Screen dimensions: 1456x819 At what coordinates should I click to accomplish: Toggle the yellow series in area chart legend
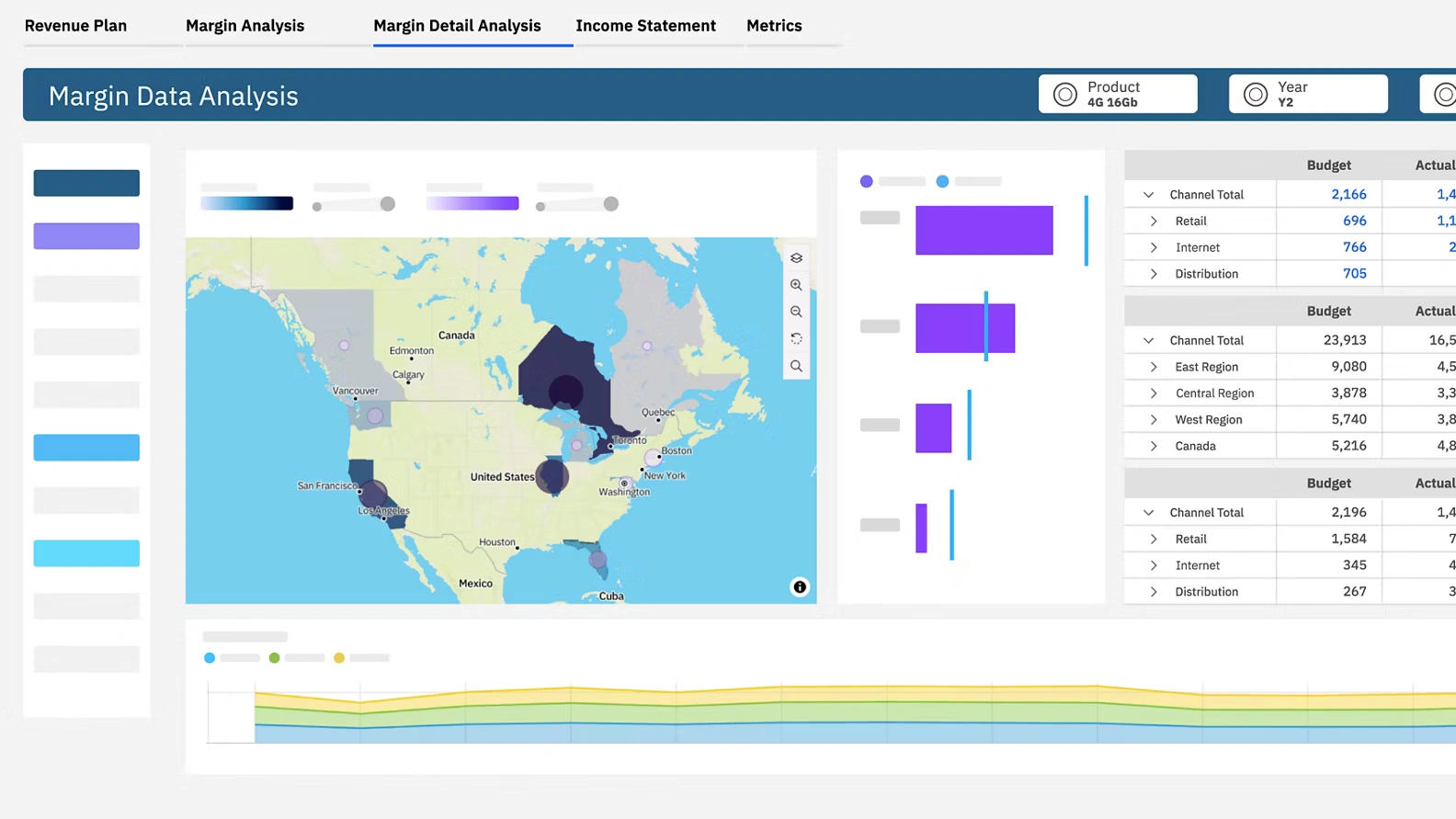pyautogui.click(x=339, y=658)
